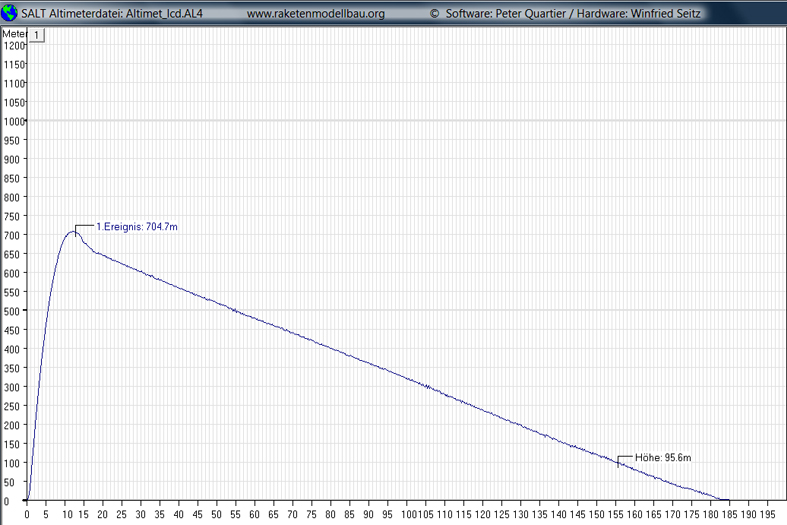
Task: Click the 155 value on time axis
Action: click(615, 514)
